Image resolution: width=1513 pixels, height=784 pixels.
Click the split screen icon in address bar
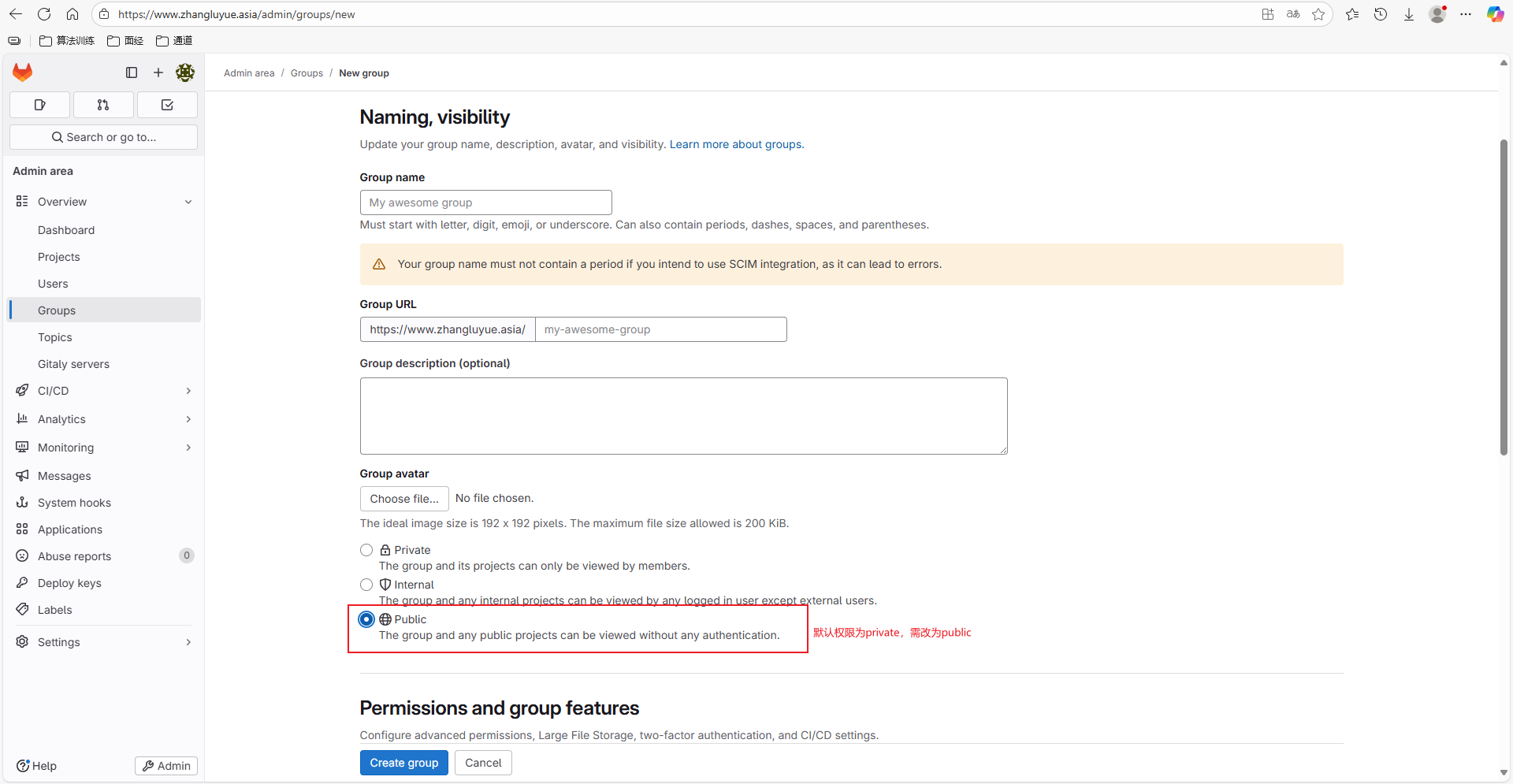1268,14
